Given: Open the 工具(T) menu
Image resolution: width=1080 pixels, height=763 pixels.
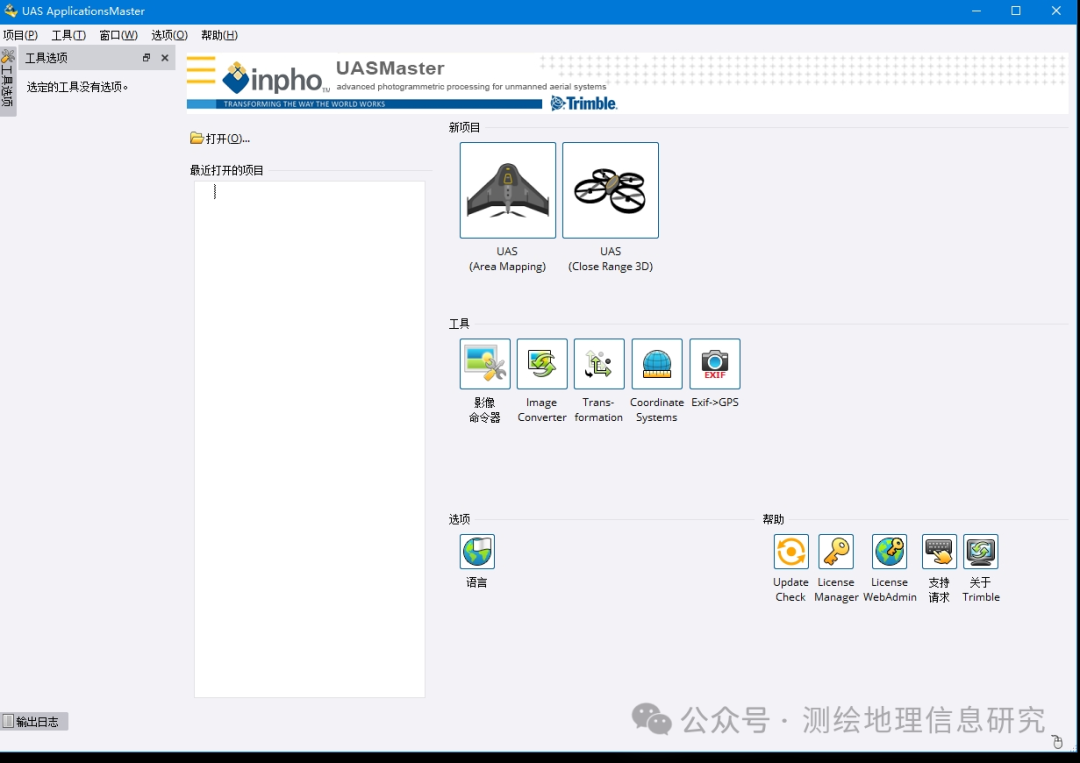Looking at the screenshot, I should click(69, 35).
